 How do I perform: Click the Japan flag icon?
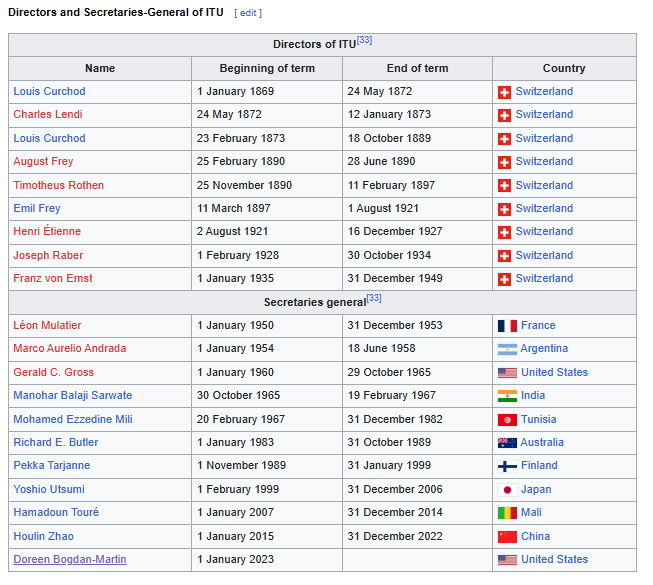pyautogui.click(x=507, y=490)
